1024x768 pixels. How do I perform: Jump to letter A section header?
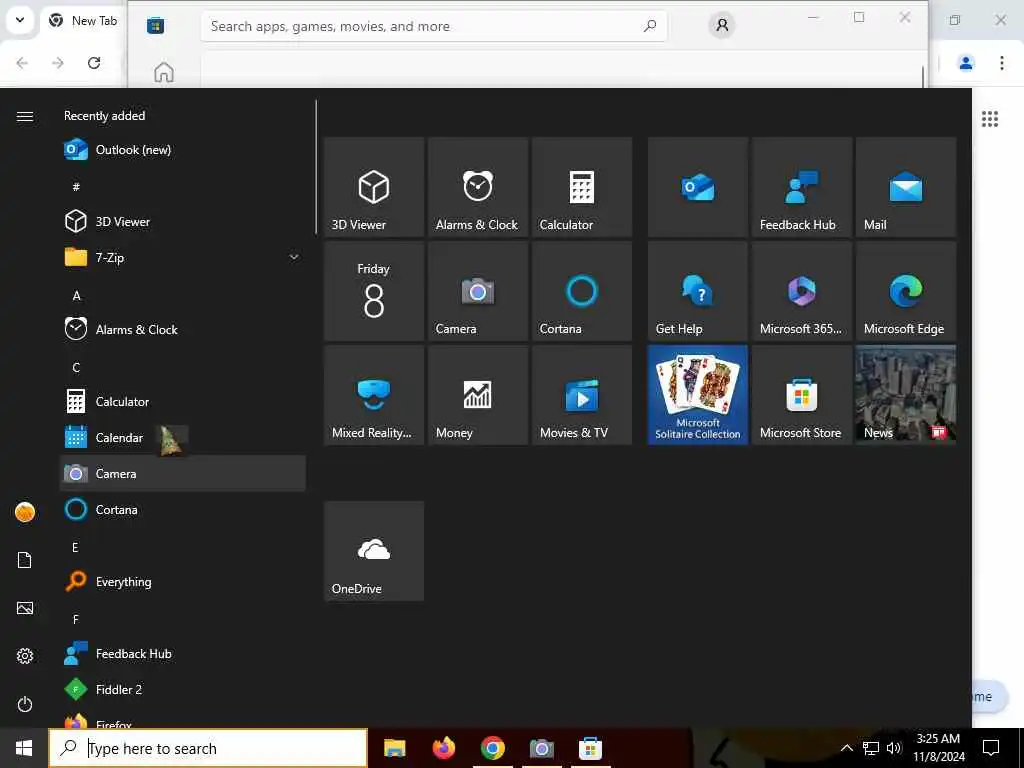[76, 296]
